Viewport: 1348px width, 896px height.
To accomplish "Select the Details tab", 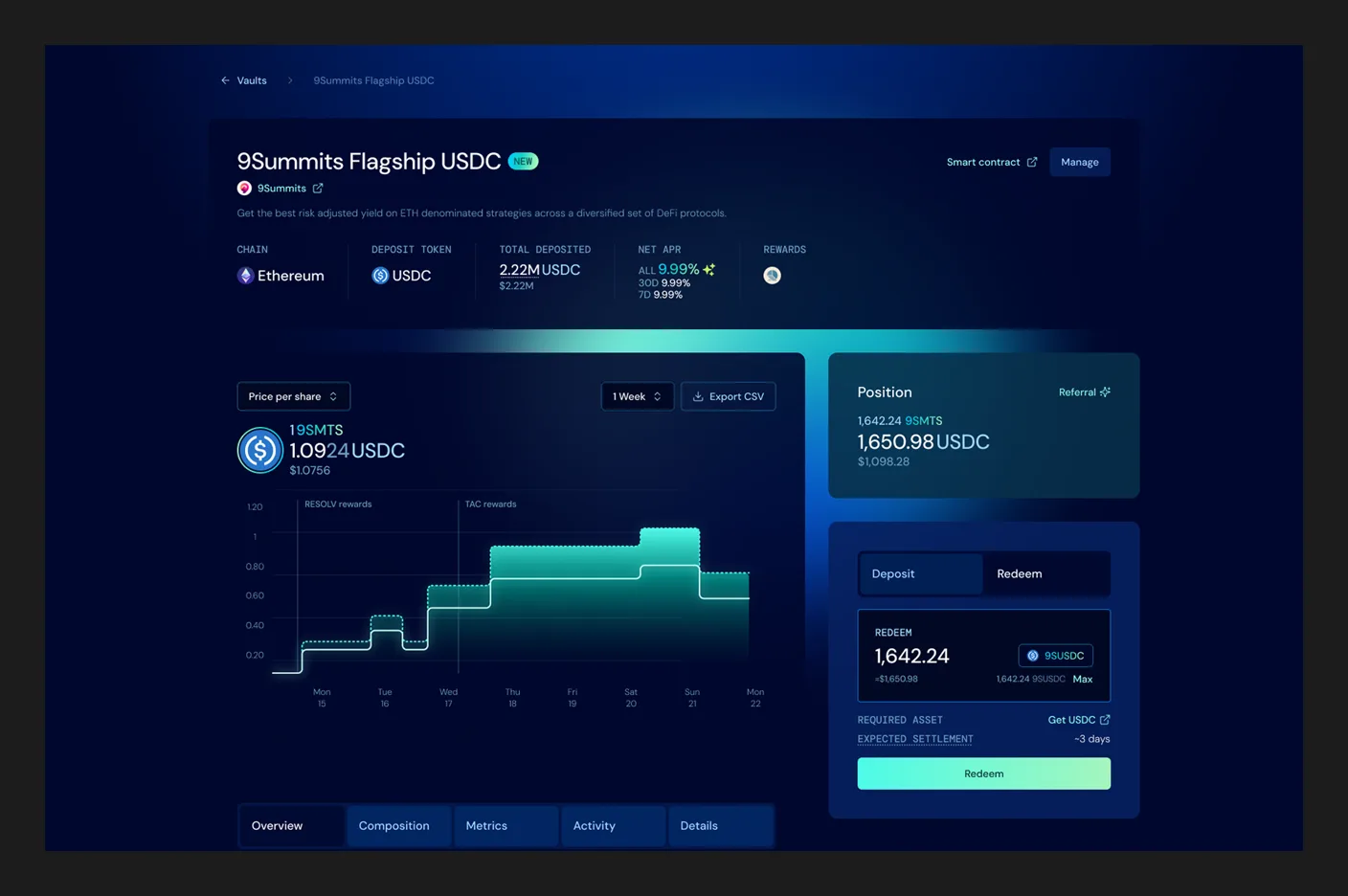I will [x=720, y=825].
